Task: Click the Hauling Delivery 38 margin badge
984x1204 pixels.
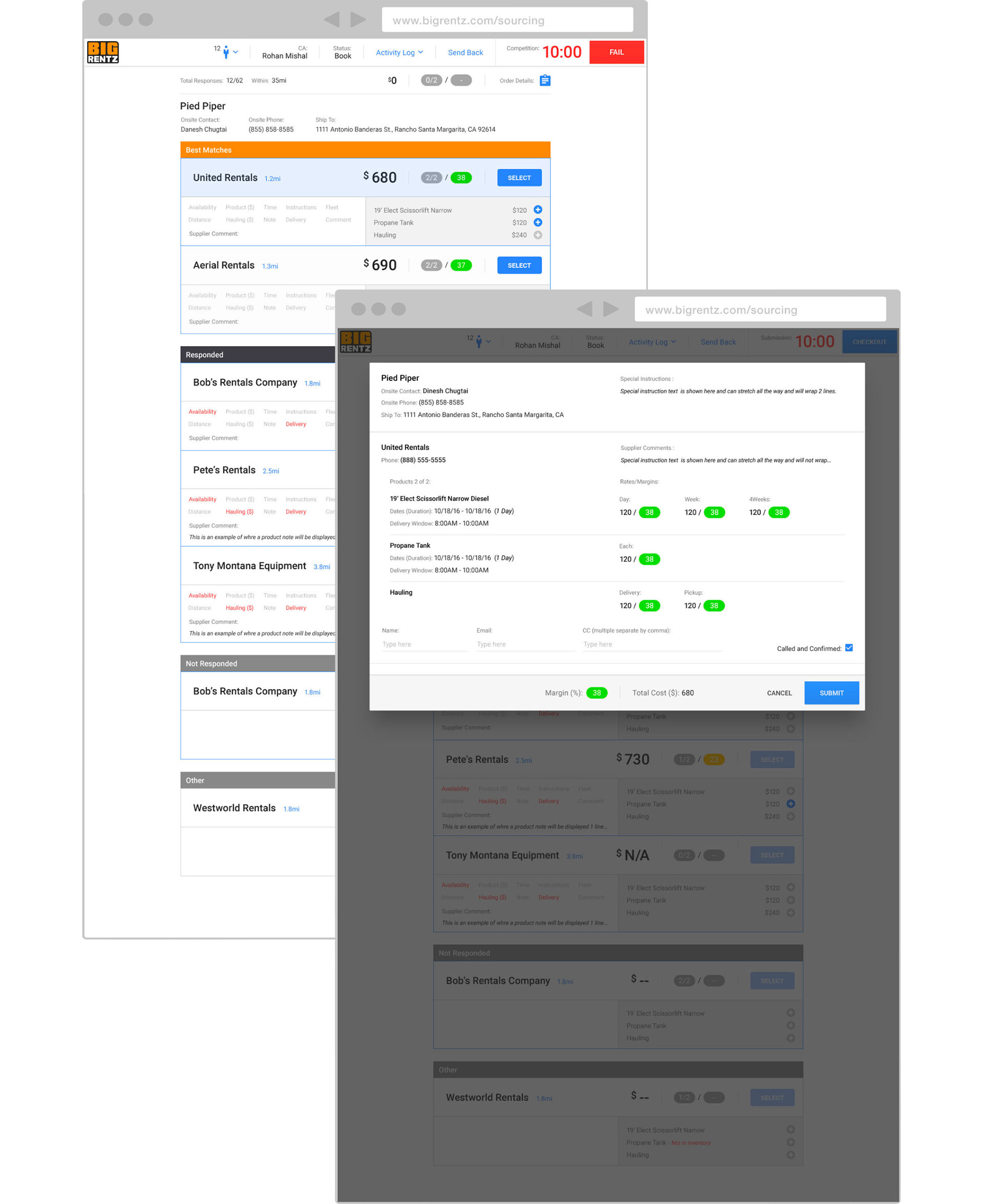Action: pyautogui.click(x=649, y=605)
